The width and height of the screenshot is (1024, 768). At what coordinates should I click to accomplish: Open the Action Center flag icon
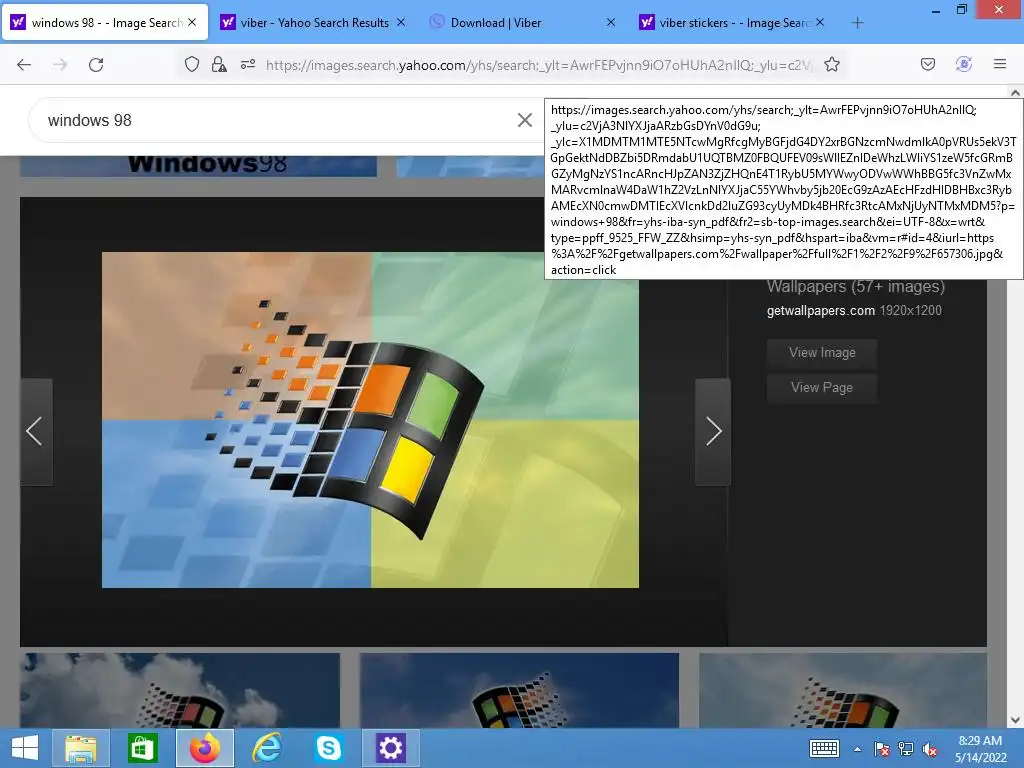coord(882,749)
